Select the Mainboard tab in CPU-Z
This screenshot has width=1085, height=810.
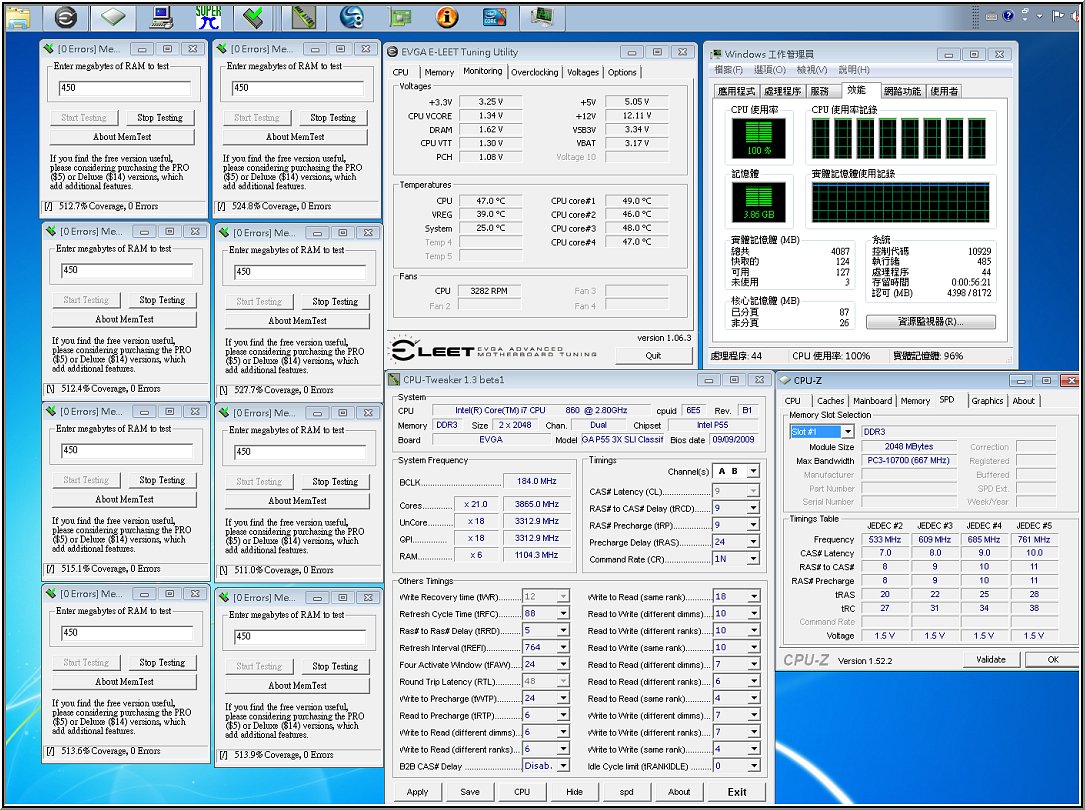pyautogui.click(x=872, y=401)
